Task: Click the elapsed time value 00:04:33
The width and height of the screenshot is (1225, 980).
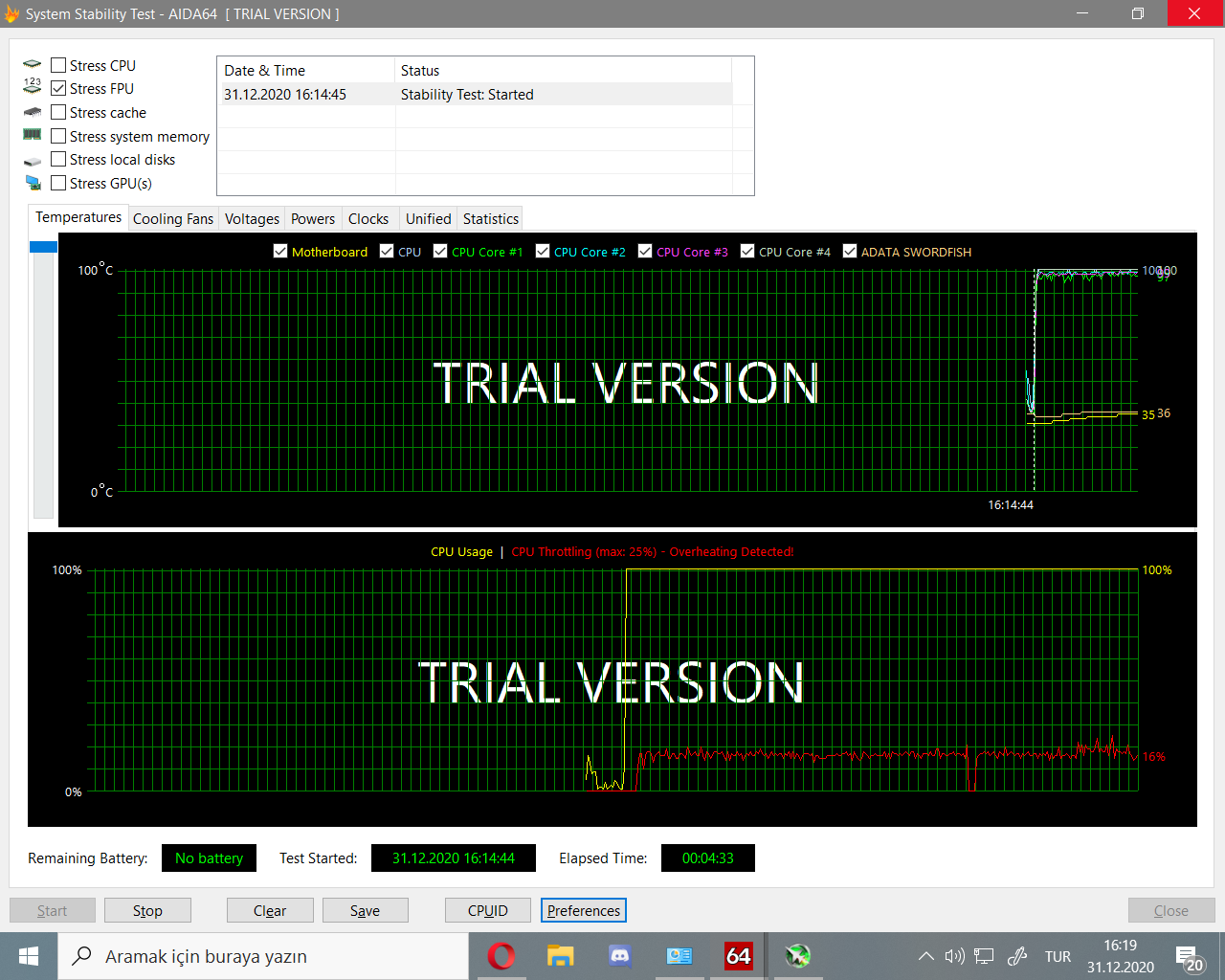Action: coord(708,857)
